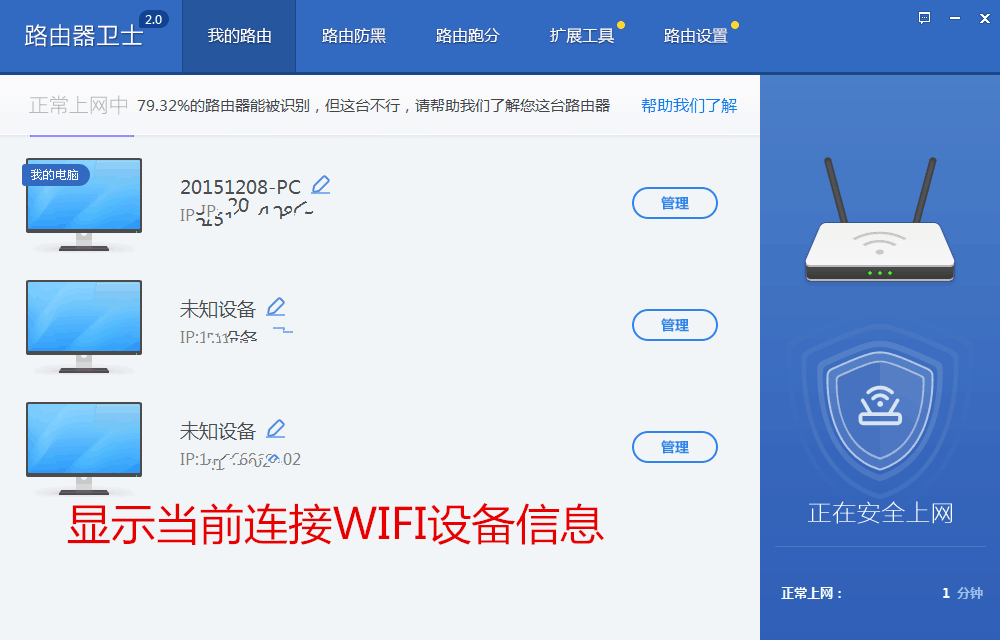Open the 路由跑分 tab
Image resolution: width=1000 pixels, height=640 pixels.
click(x=467, y=36)
